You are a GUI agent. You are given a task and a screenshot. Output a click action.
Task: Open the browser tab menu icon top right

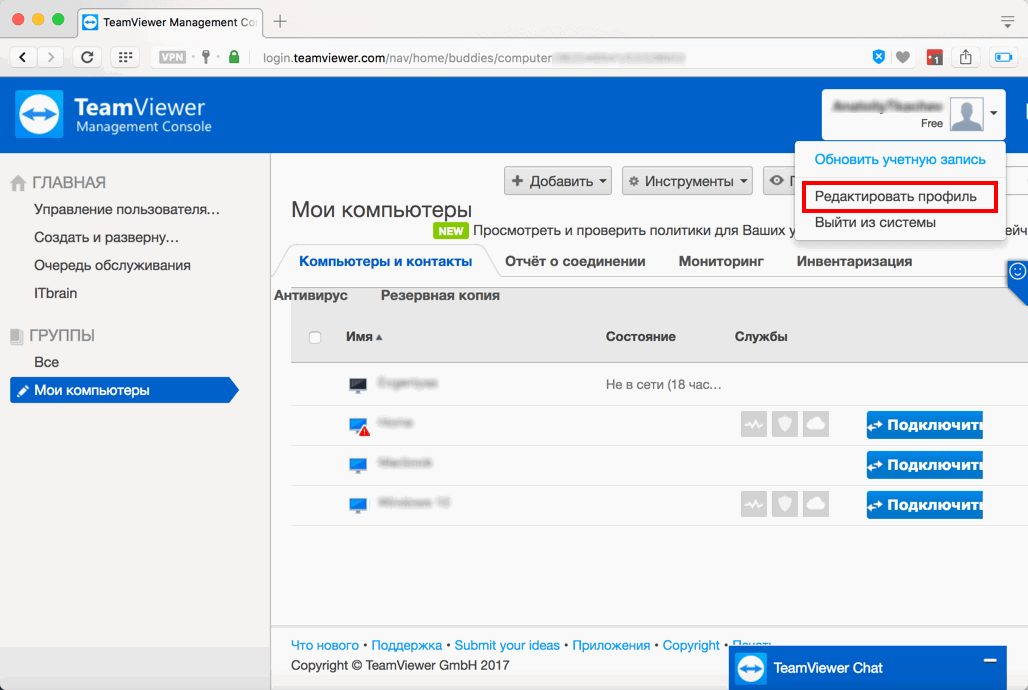1008,22
